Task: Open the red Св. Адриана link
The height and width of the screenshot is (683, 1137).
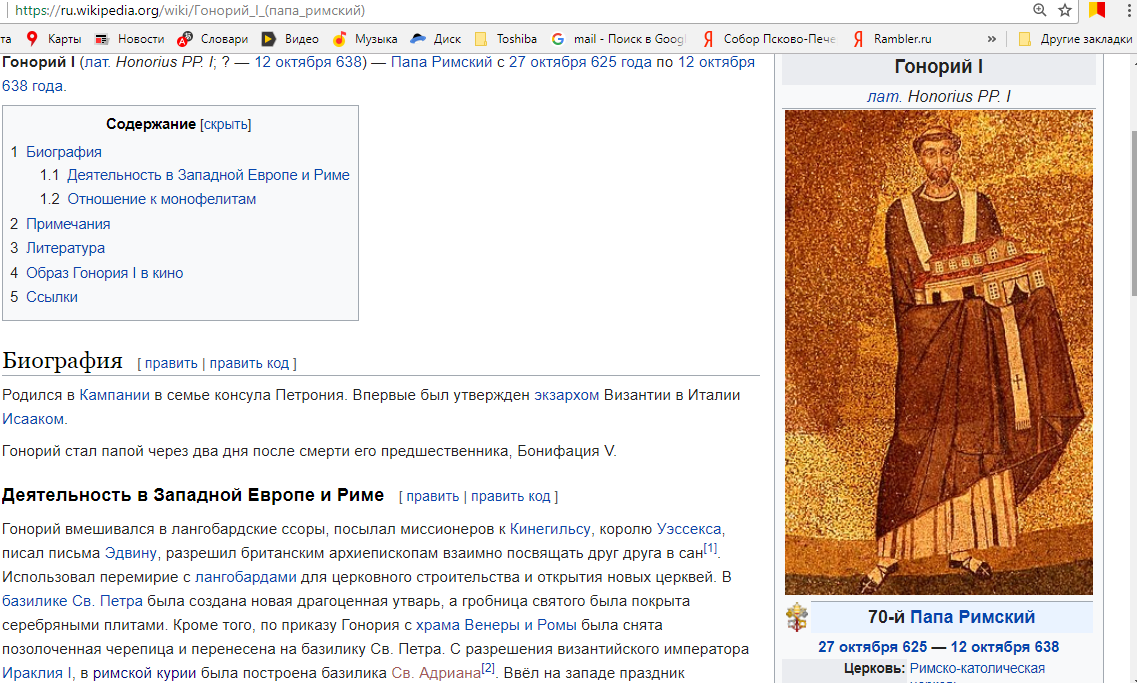Action: pos(436,673)
